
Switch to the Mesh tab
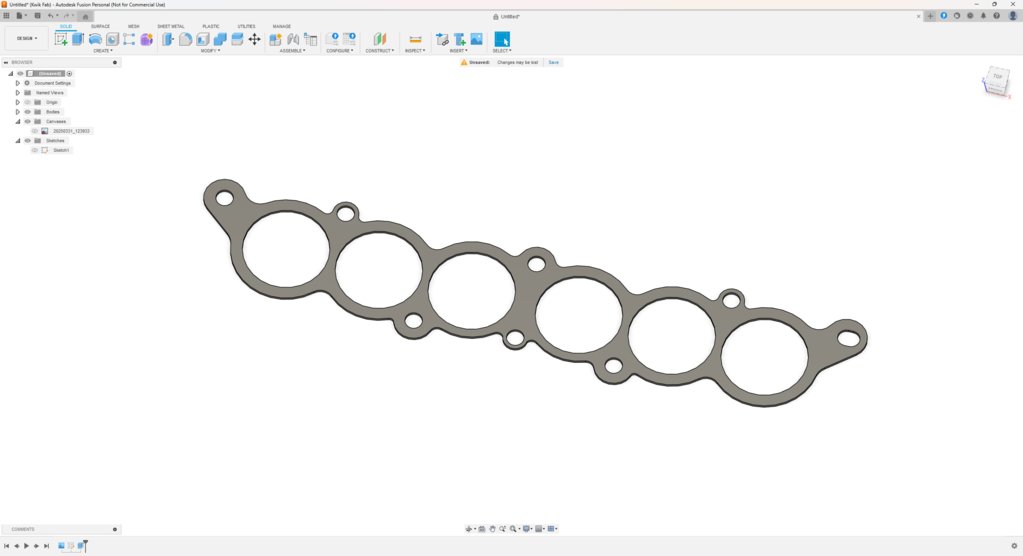click(x=133, y=27)
